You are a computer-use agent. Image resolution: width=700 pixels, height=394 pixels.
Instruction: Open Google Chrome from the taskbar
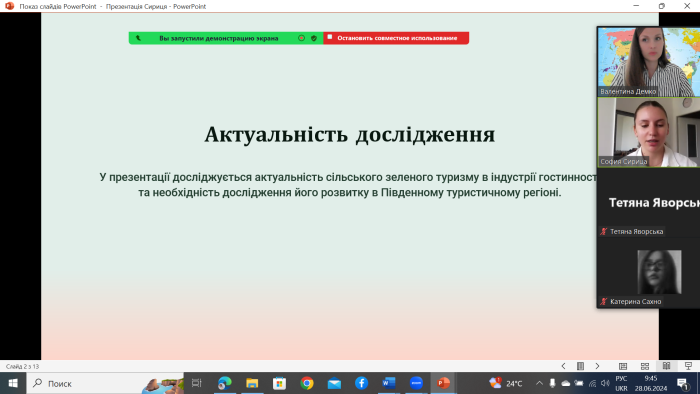click(x=307, y=383)
